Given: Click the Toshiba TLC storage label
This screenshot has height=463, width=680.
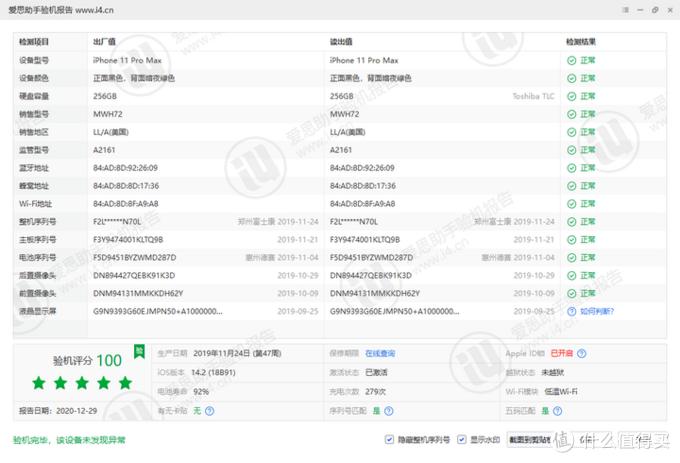Looking at the screenshot, I should [x=533, y=96].
